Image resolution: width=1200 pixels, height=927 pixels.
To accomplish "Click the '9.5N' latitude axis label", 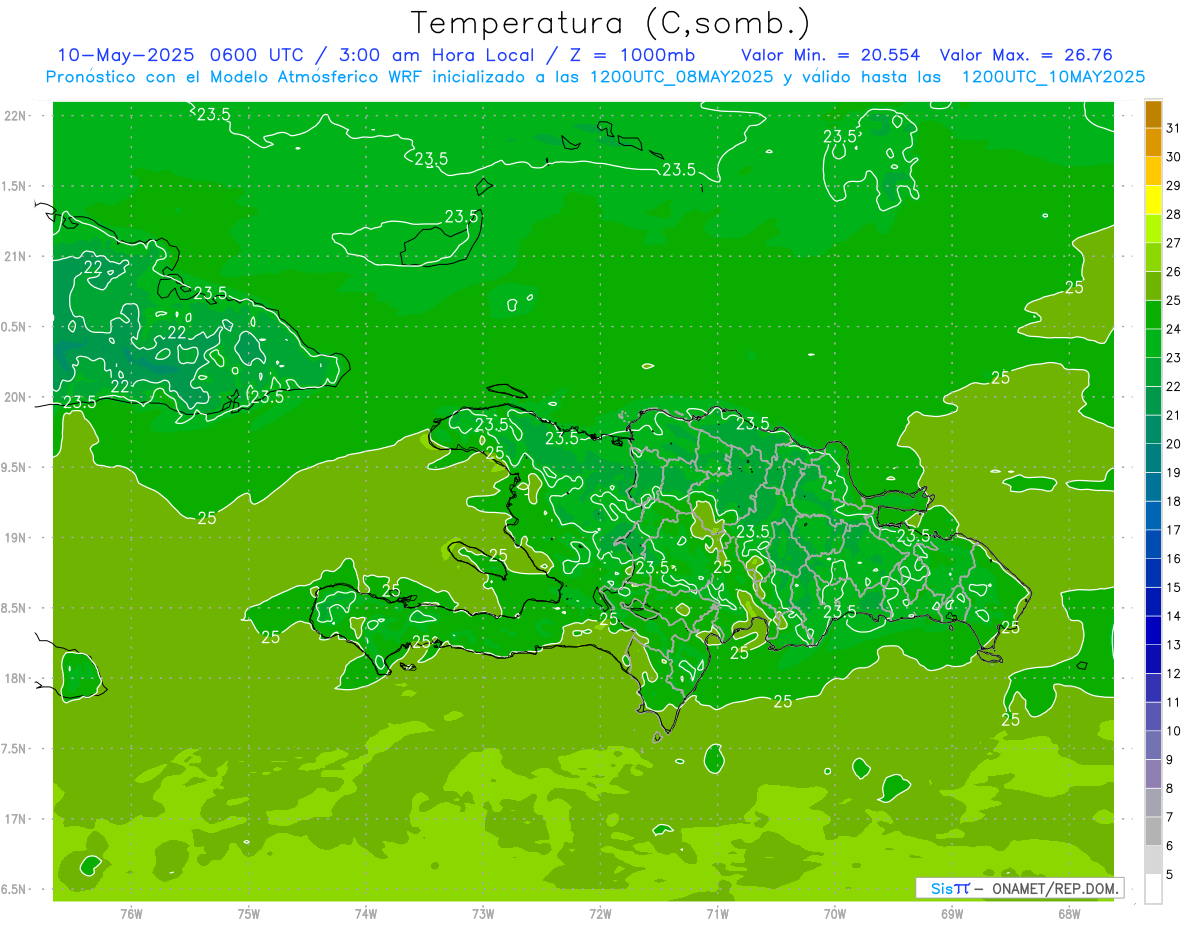I will pyautogui.click(x=15, y=468).
